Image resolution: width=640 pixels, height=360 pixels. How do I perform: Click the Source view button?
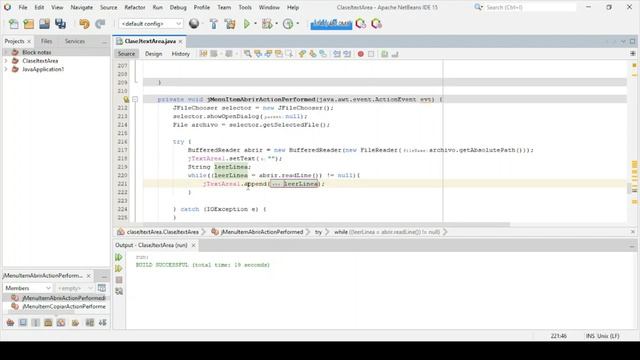pos(126,53)
